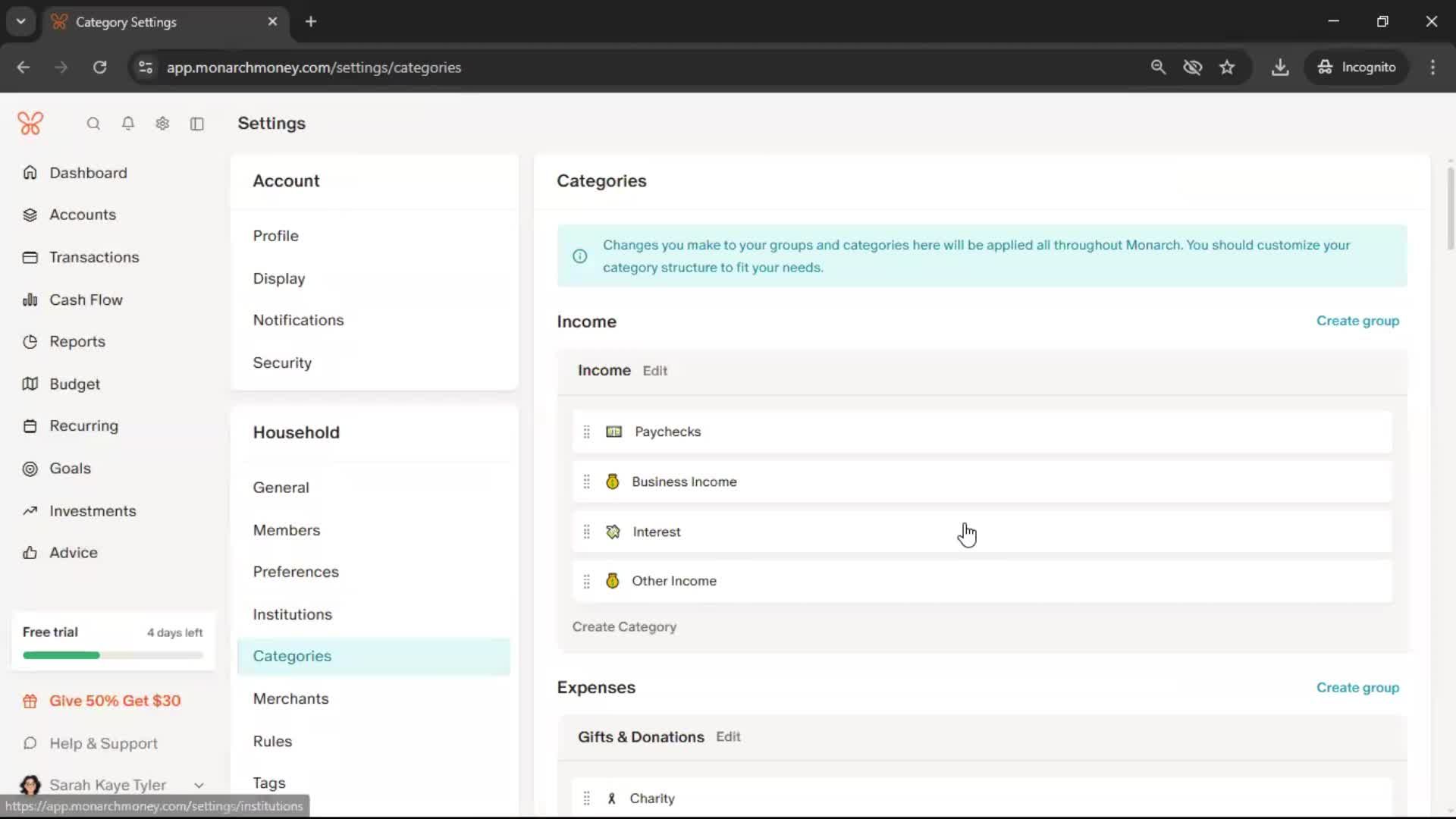Screen dimensions: 1456x819
Task: Click the browser address bar URL
Action: coord(314,67)
